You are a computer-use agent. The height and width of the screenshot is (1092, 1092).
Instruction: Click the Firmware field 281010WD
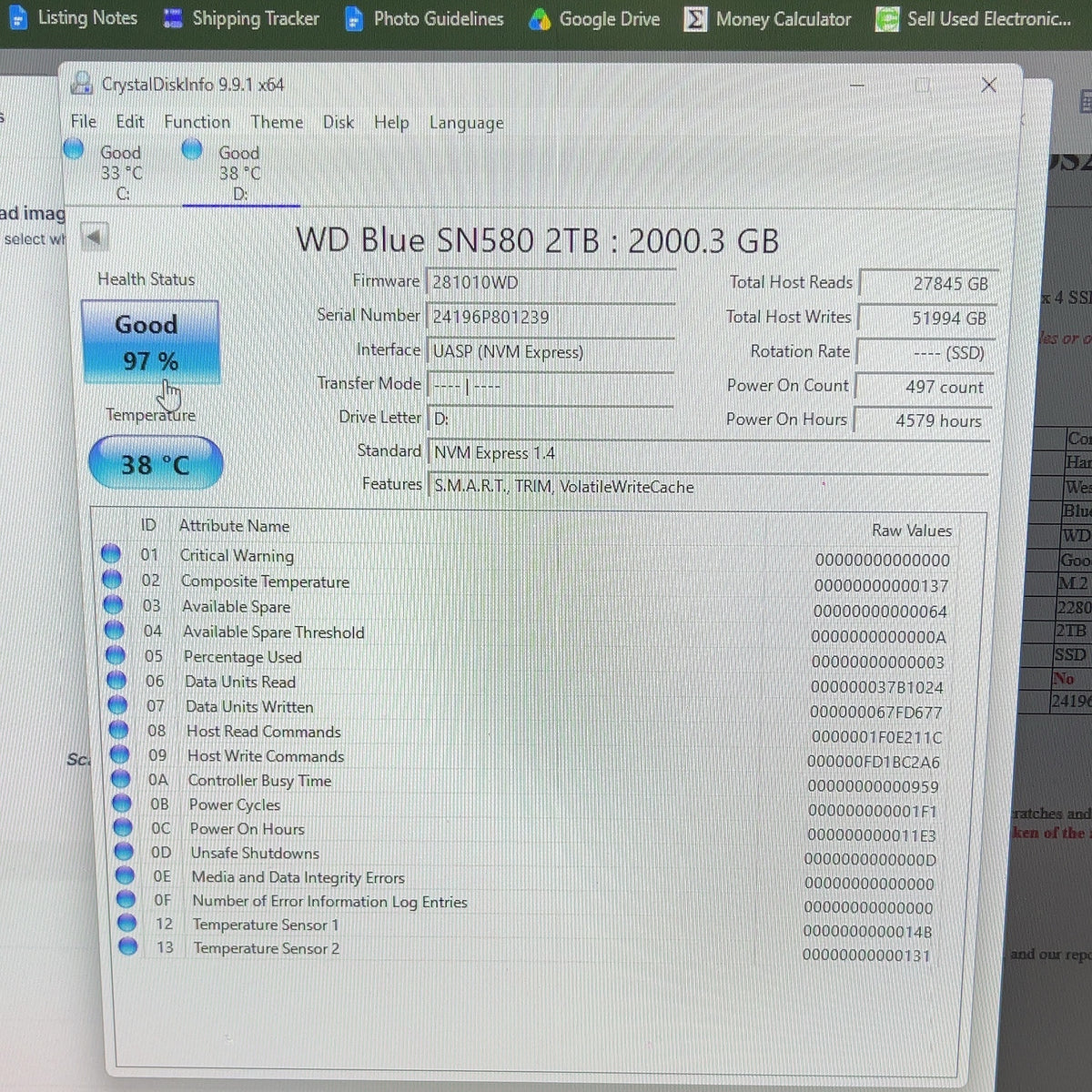point(551,282)
